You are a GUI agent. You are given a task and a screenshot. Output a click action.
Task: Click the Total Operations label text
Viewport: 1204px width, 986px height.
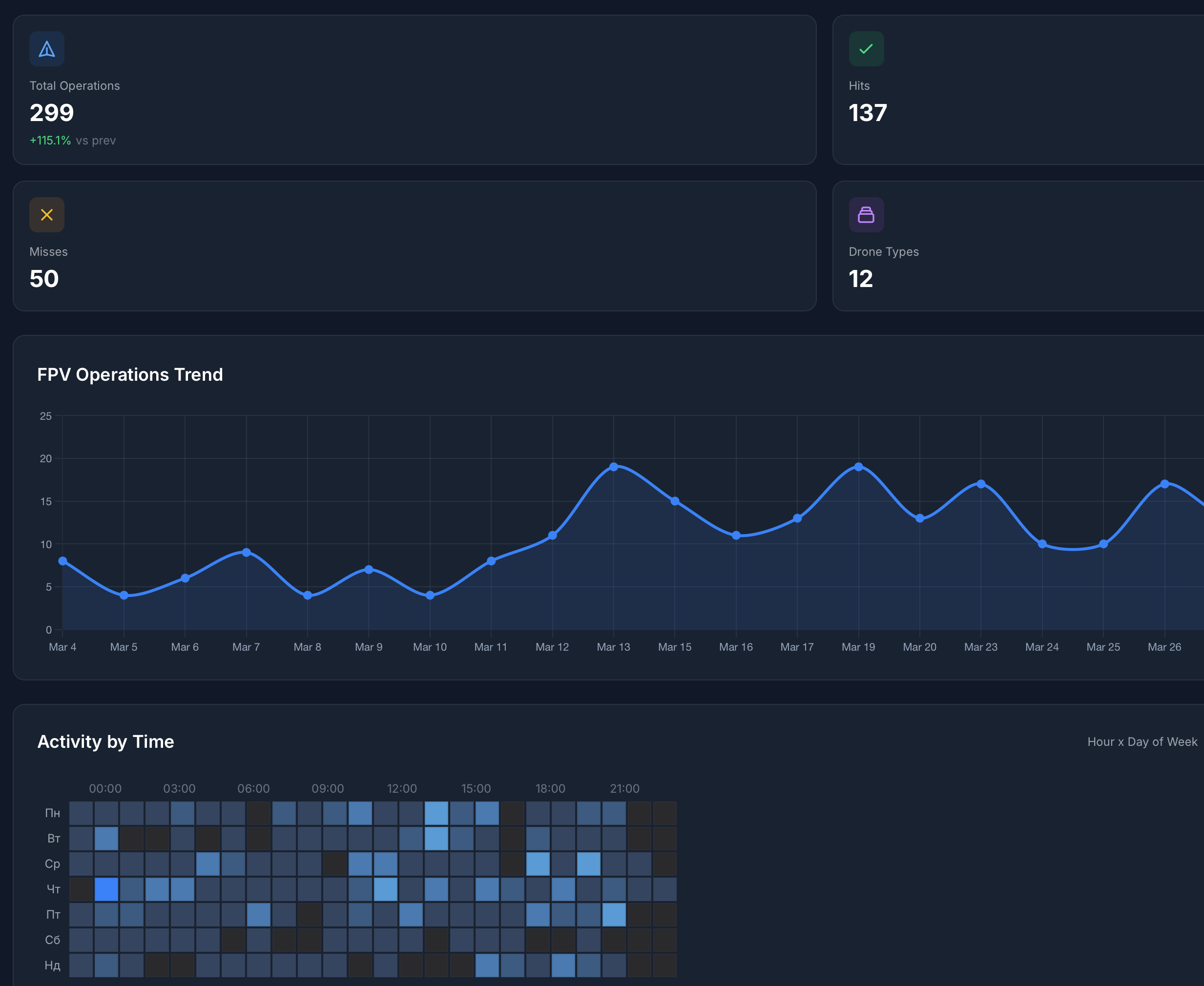(74, 86)
